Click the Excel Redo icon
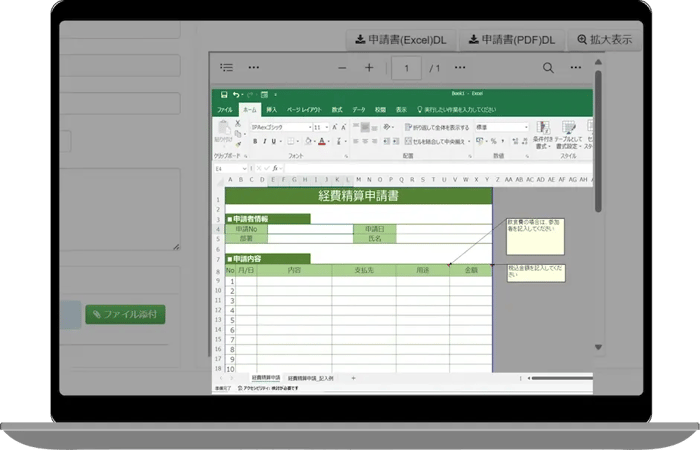The image size is (700, 450). 250,95
